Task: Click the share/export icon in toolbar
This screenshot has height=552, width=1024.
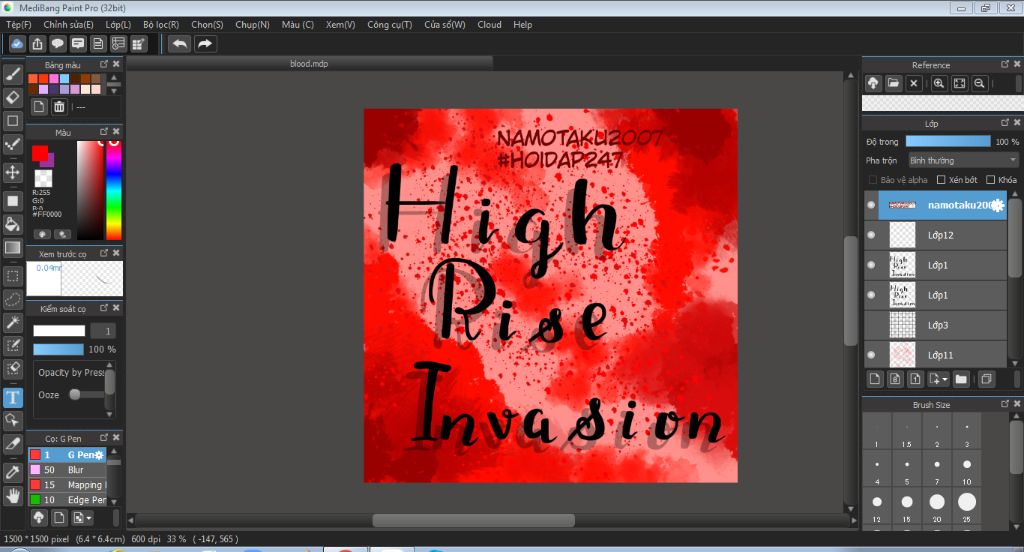Action: pos(37,44)
